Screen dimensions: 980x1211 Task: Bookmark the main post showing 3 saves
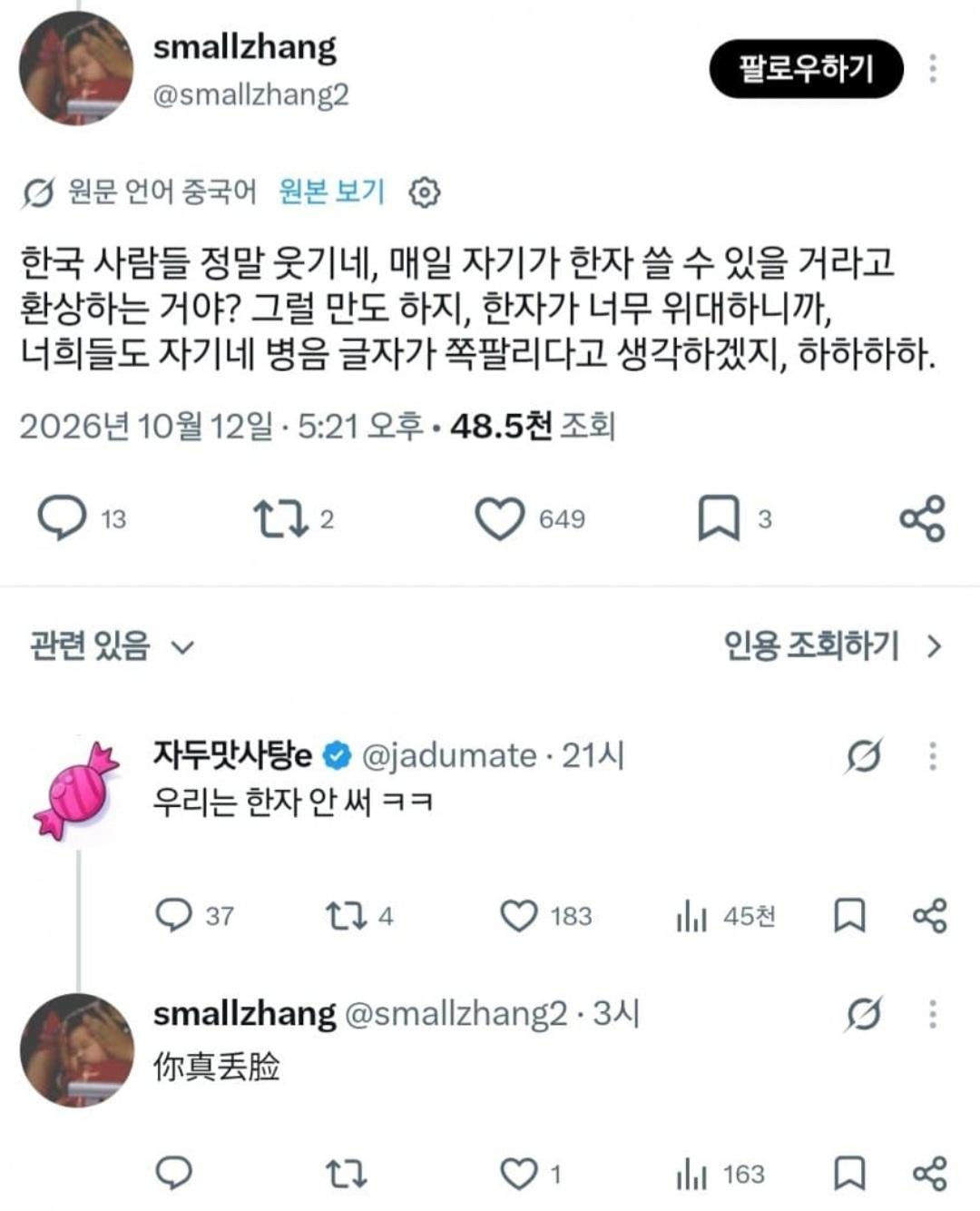tap(719, 518)
